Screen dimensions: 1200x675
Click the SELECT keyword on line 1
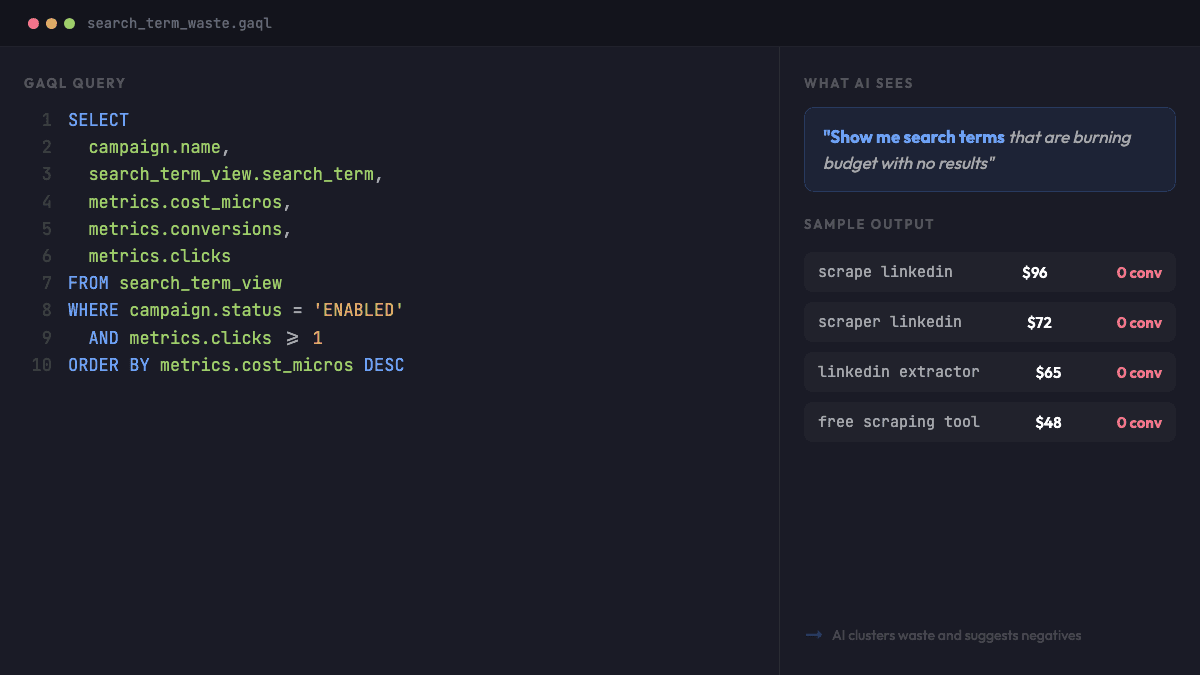coord(98,119)
